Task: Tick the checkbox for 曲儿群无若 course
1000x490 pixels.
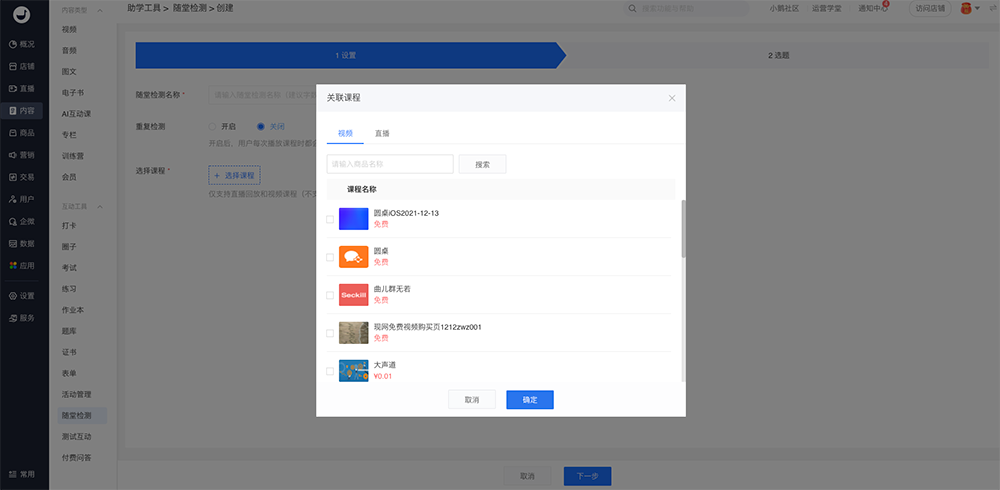Action: (x=331, y=295)
